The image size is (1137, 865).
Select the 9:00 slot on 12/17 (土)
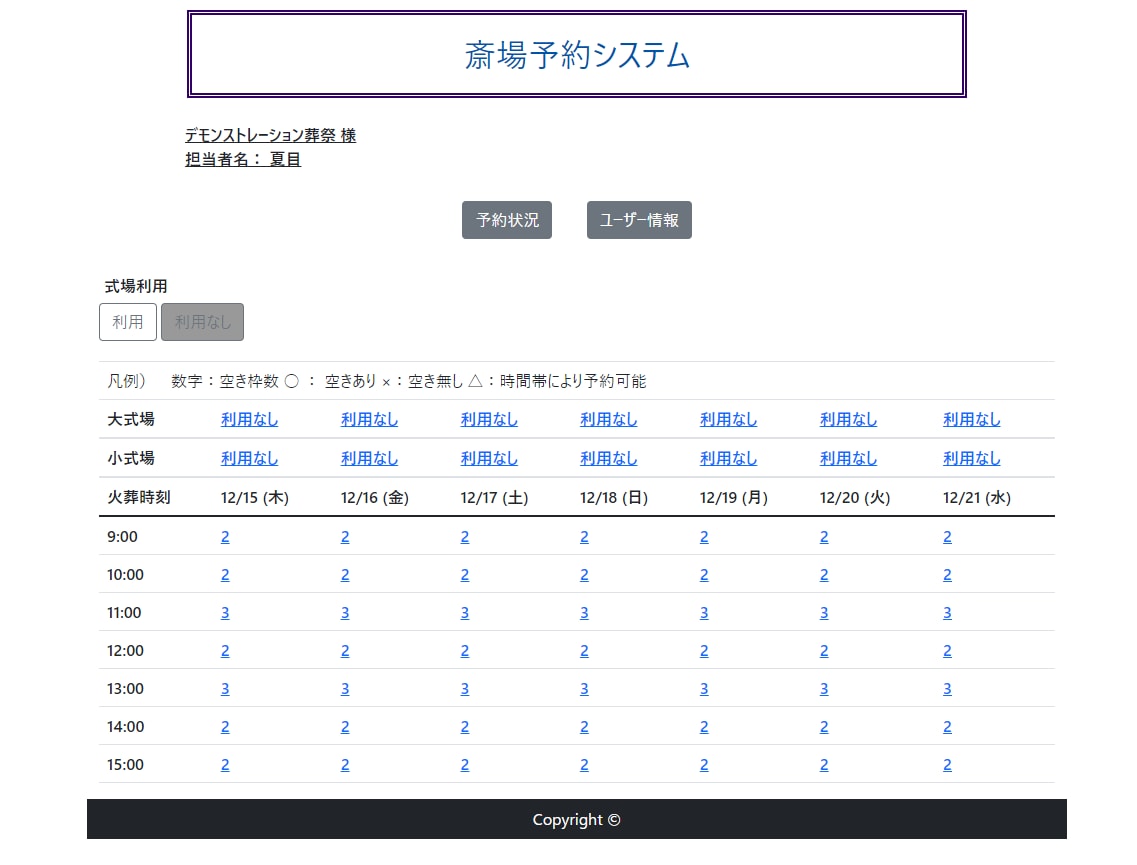tap(465, 537)
